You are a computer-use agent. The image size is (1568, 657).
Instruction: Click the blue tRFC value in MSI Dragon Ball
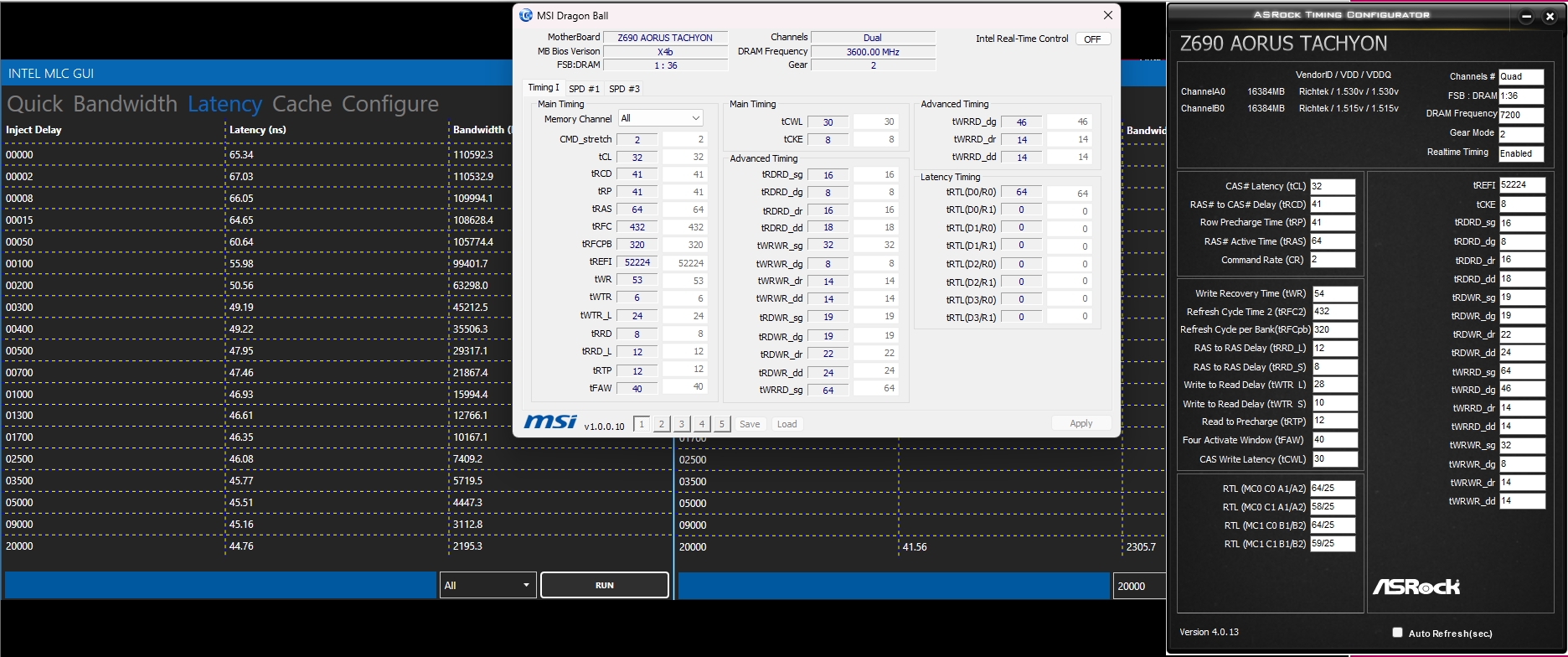tap(637, 227)
